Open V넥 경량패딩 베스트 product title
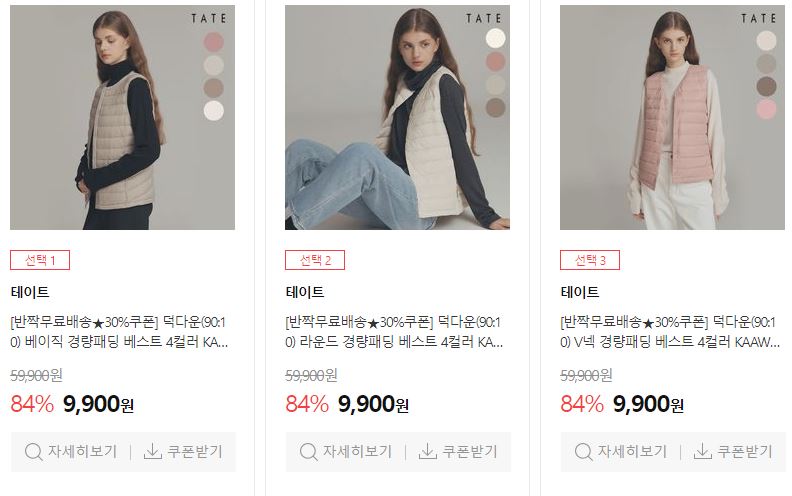 pyautogui.click(x=670, y=332)
